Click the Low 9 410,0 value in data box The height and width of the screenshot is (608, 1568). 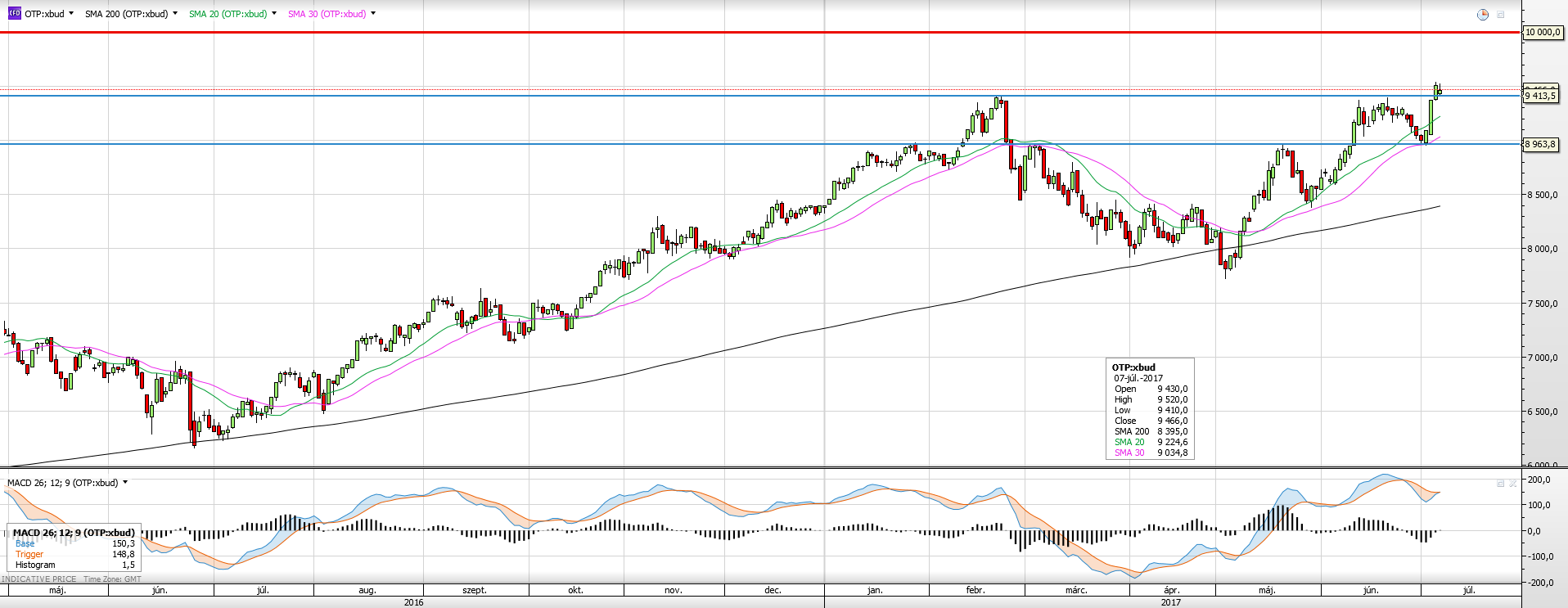tap(1172, 410)
